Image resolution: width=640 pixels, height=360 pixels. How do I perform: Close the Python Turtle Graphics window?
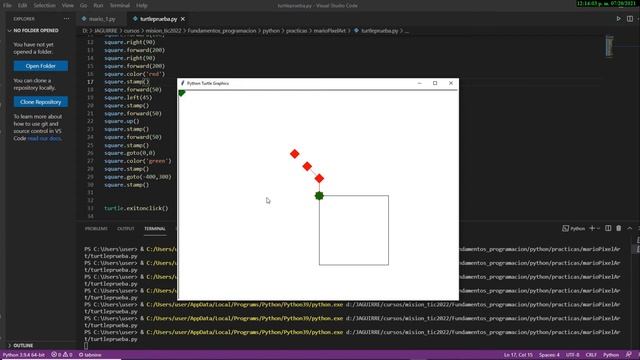(451, 83)
